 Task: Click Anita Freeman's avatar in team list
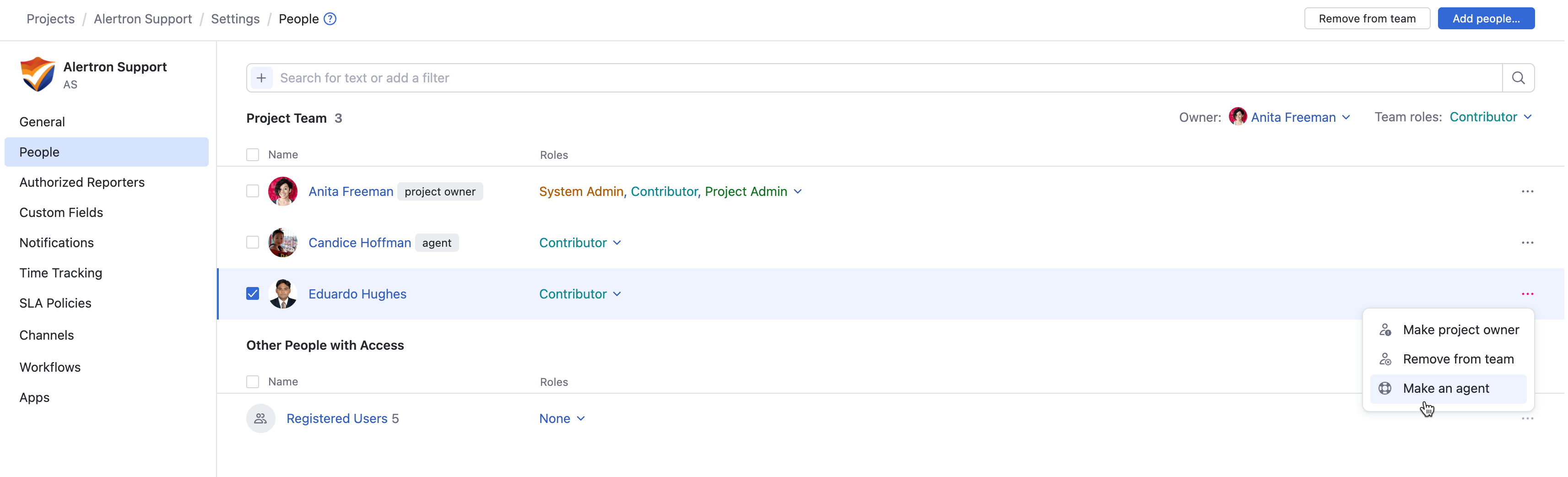pyautogui.click(x=283, y=191)
